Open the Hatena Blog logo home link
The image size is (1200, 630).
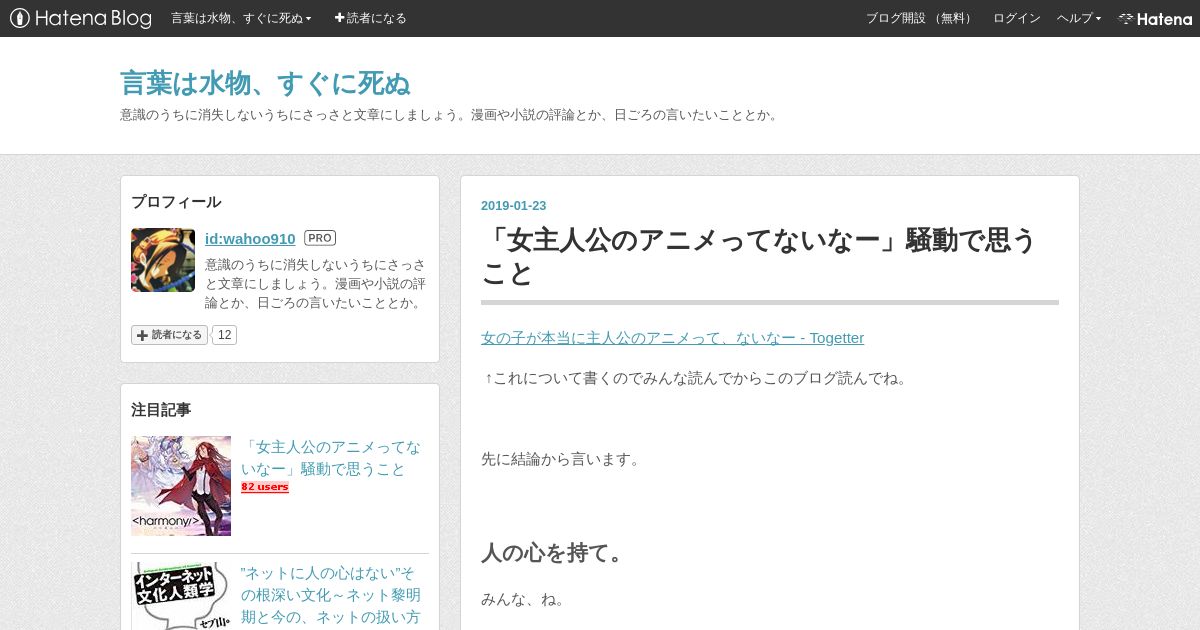[81, 18]
